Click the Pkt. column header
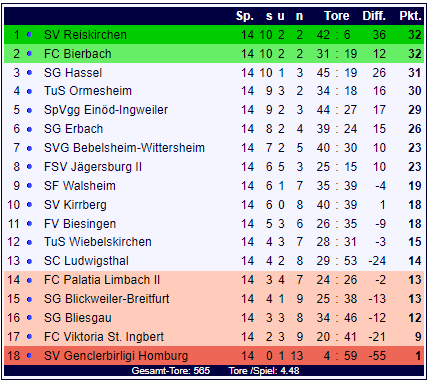The width and height of the screenshot is (427, 382). point(410,16)
